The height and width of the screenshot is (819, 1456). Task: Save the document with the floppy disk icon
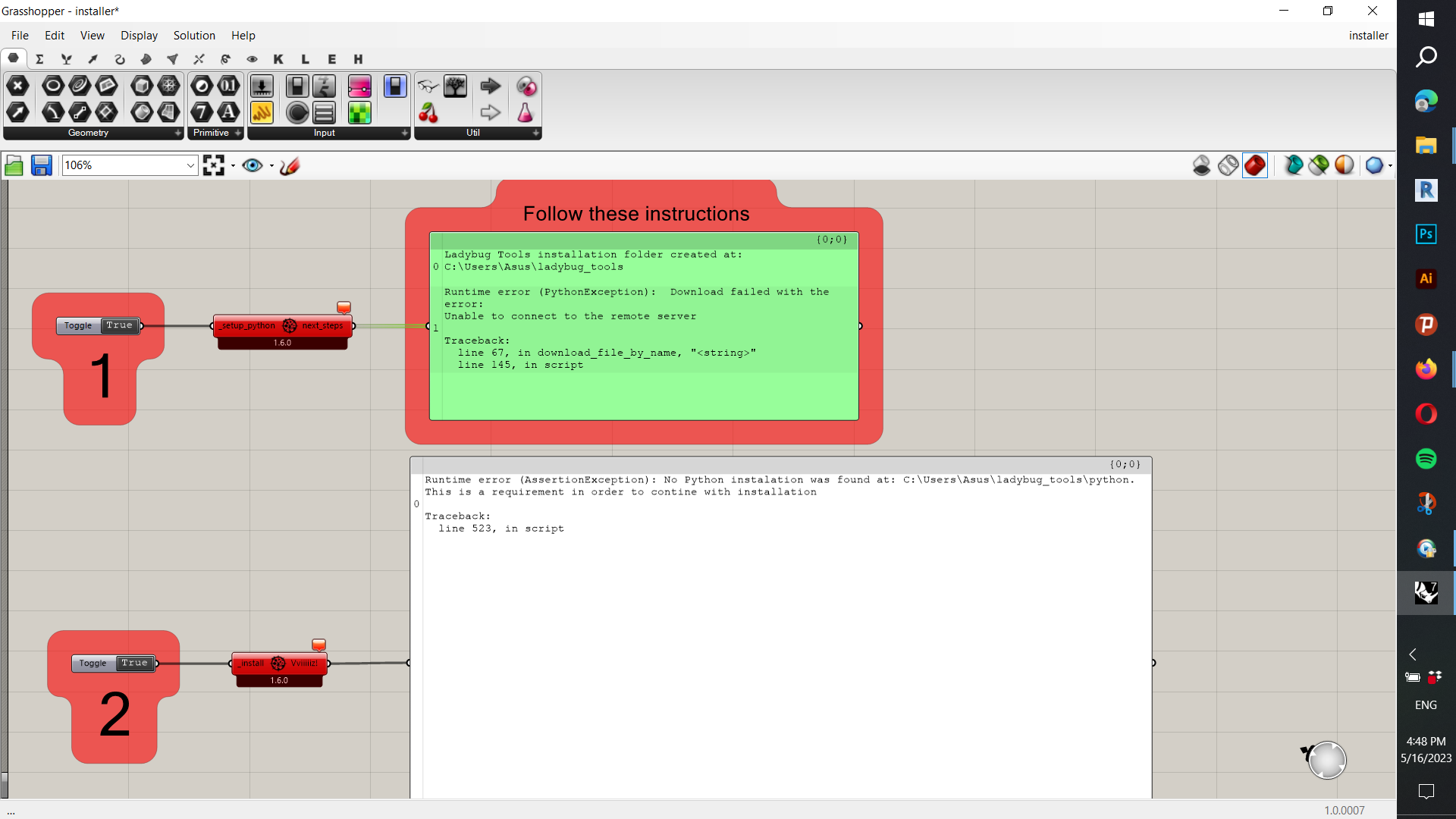41,165
